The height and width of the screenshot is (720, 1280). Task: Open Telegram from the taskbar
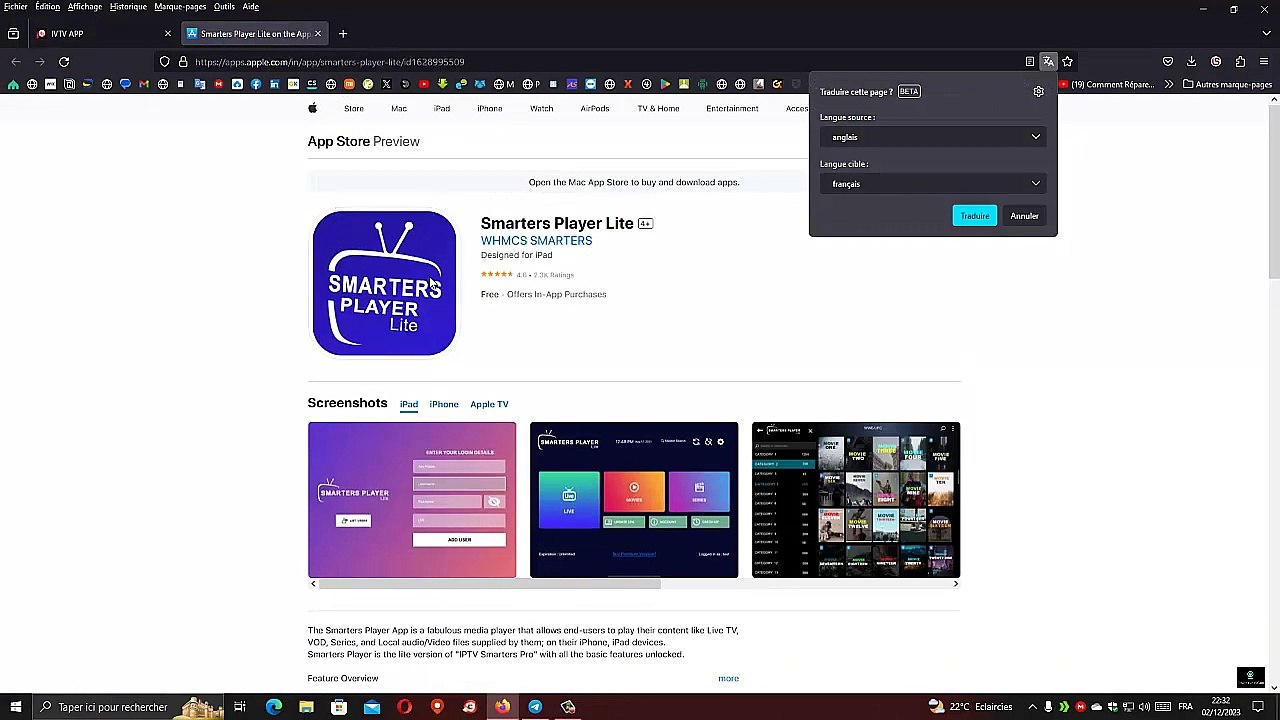(535, 707)
